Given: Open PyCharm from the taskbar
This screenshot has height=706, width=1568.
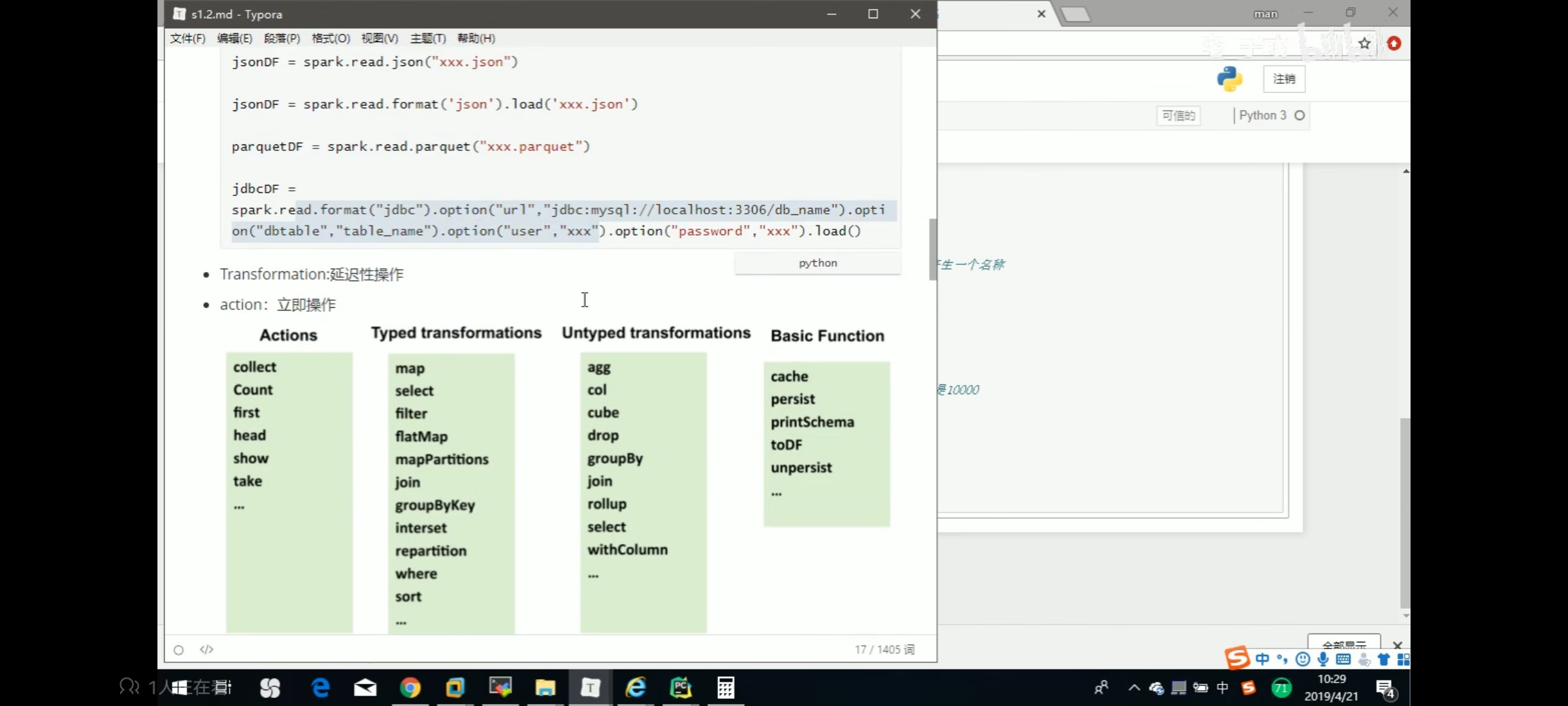Looking at the screenshot, I should click(x=681, y=688).
